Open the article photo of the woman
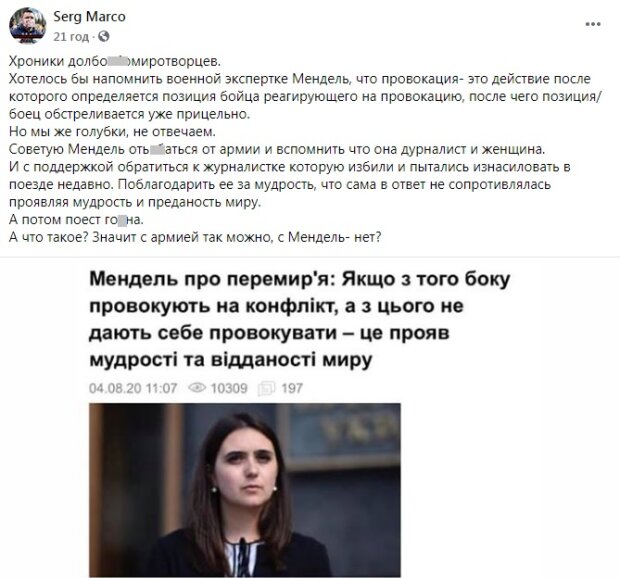This screenshot has width=620, height=578. [x=245, y=490]
